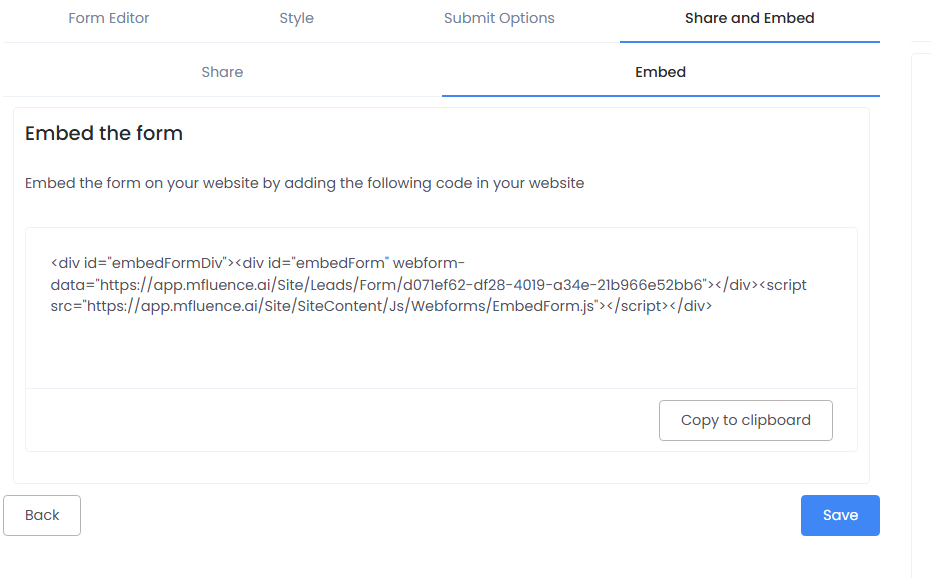The height and width of the screenshot is (578, 931).
Task: Switch to the Share sub-tab
Action: click(x=222, y=72)
